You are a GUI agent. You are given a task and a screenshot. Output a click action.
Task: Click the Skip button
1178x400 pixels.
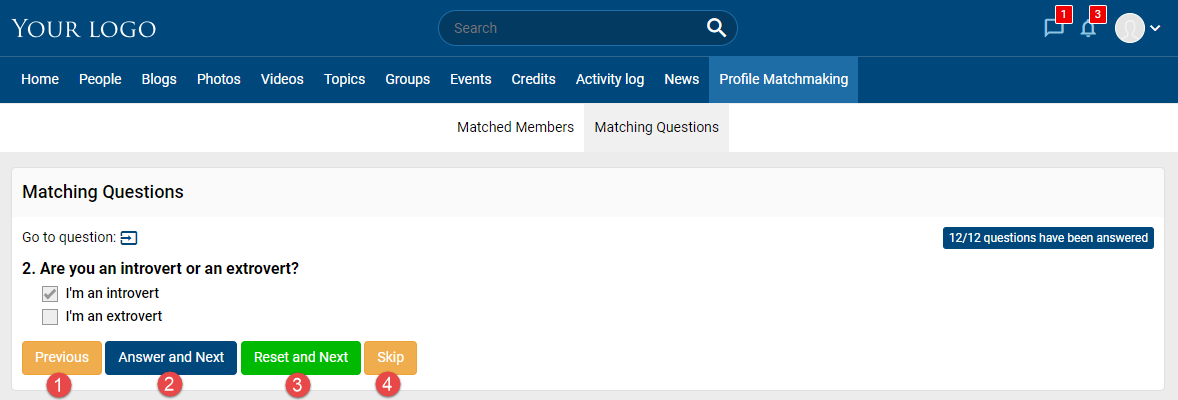tap(391, 358)
